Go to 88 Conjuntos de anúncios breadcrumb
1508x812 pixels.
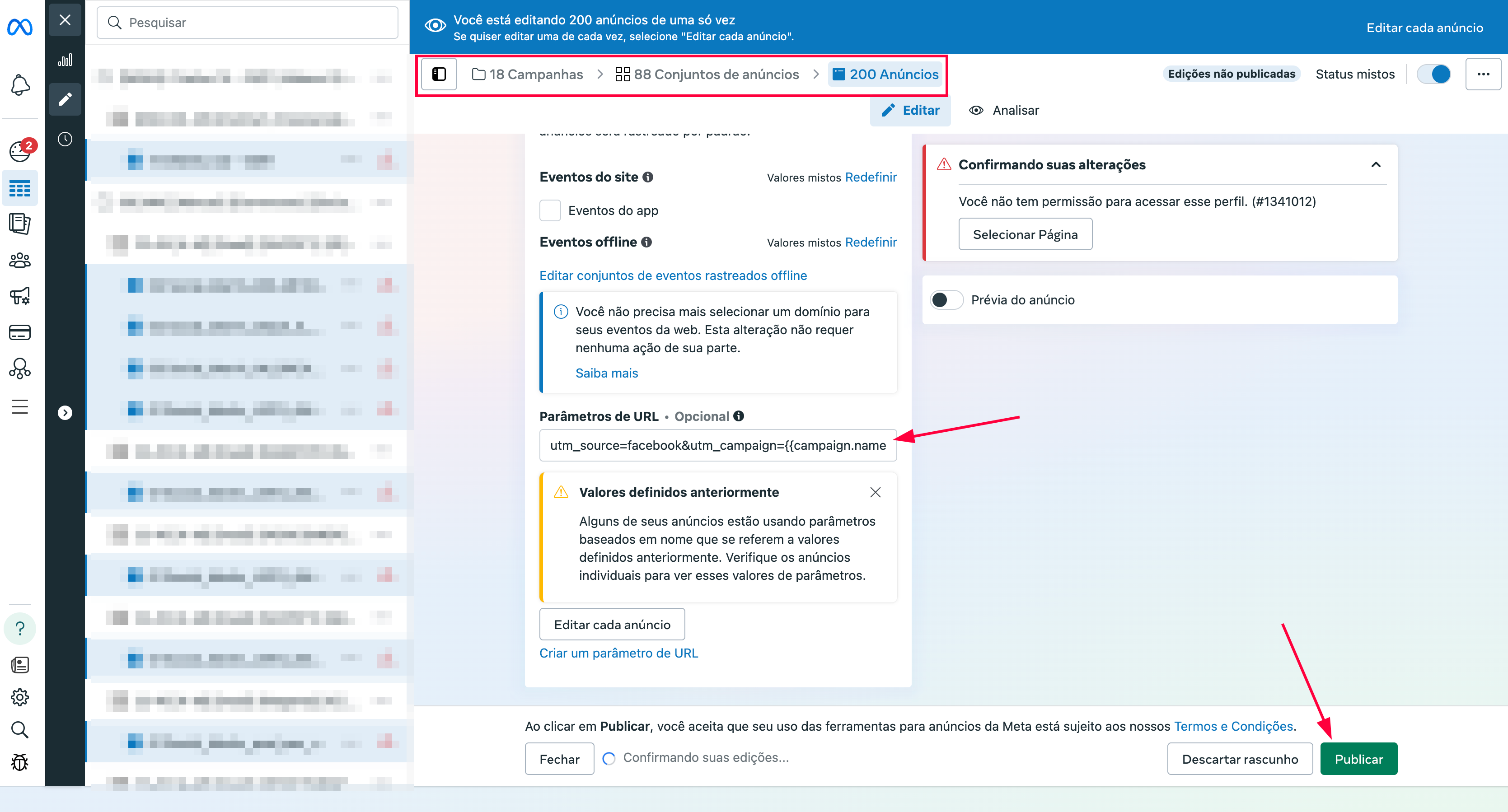[707, 75]
